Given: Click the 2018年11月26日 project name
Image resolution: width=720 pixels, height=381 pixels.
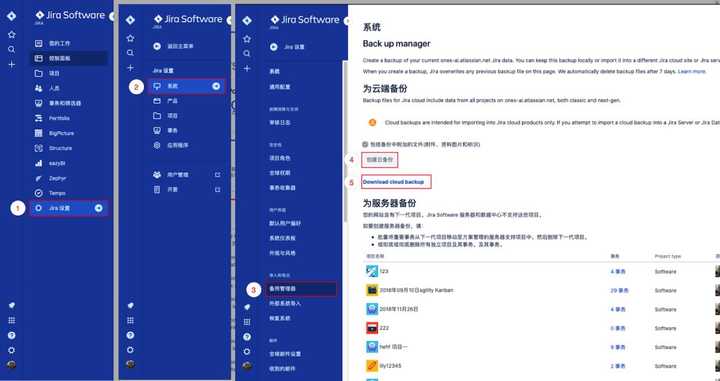Looking at the screenshot, I should coord(399,309).
